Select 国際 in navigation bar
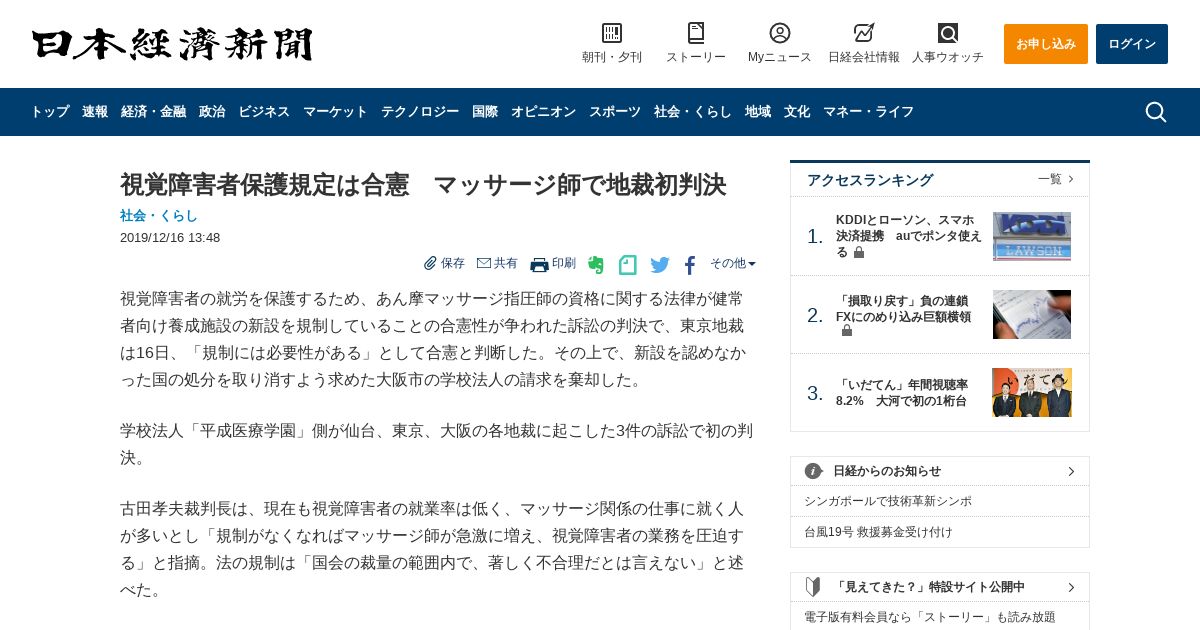Screen dimensions: 1200x630 coord(485,112)
